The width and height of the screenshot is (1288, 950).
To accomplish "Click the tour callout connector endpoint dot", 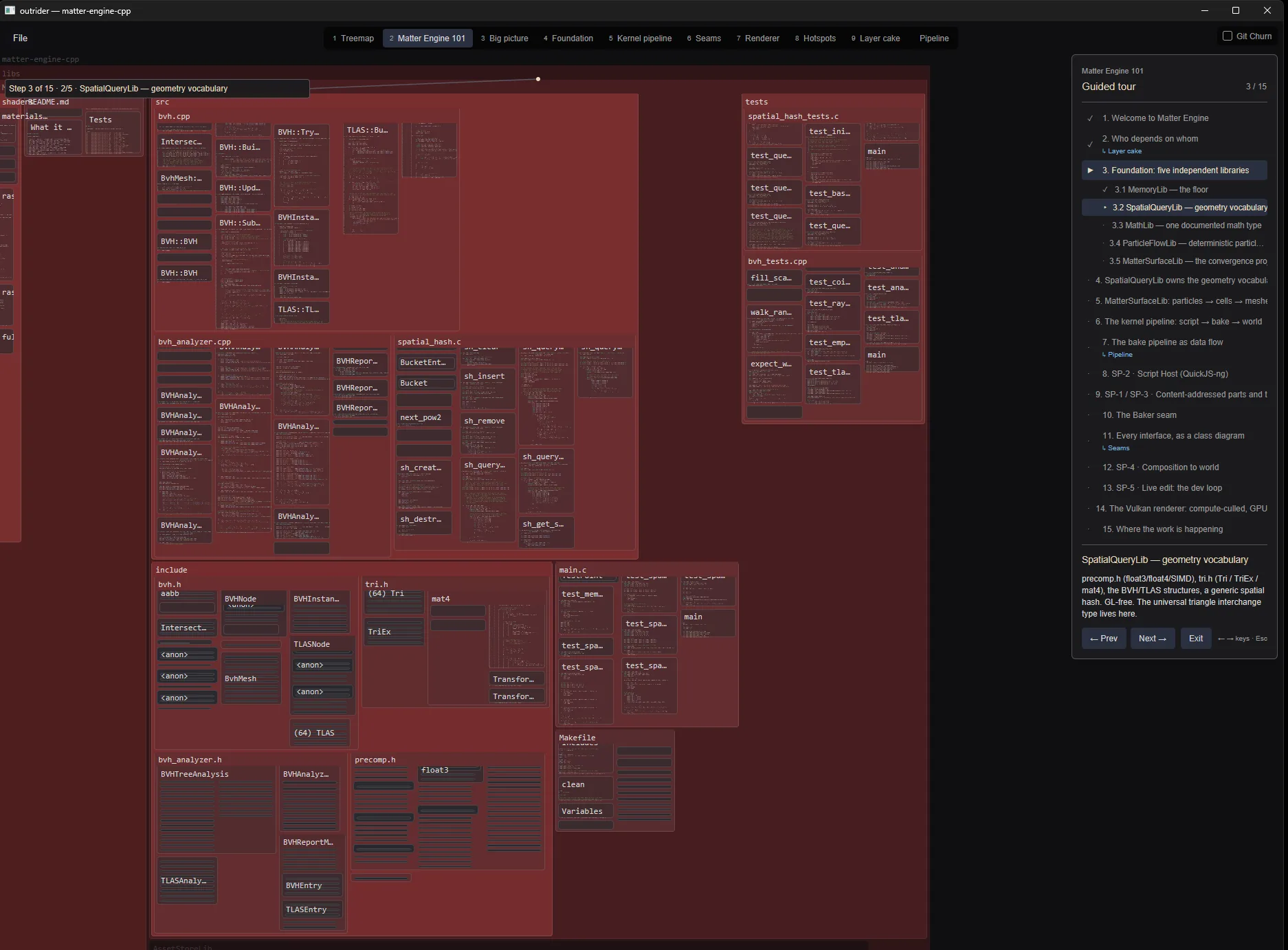I will coord(538,79).
